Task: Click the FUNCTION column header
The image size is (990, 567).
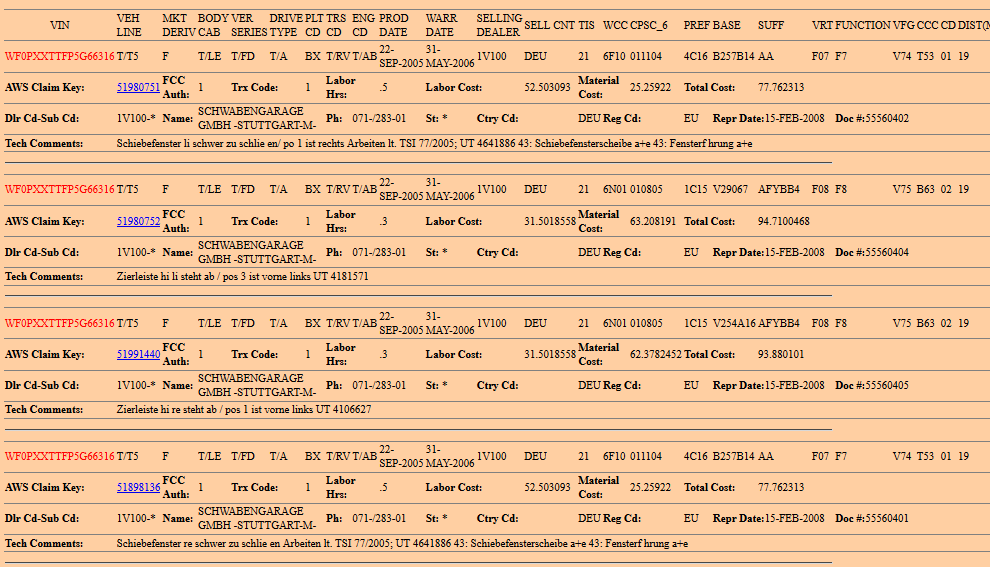Action: pyautogui.click(x=862, y=25)
